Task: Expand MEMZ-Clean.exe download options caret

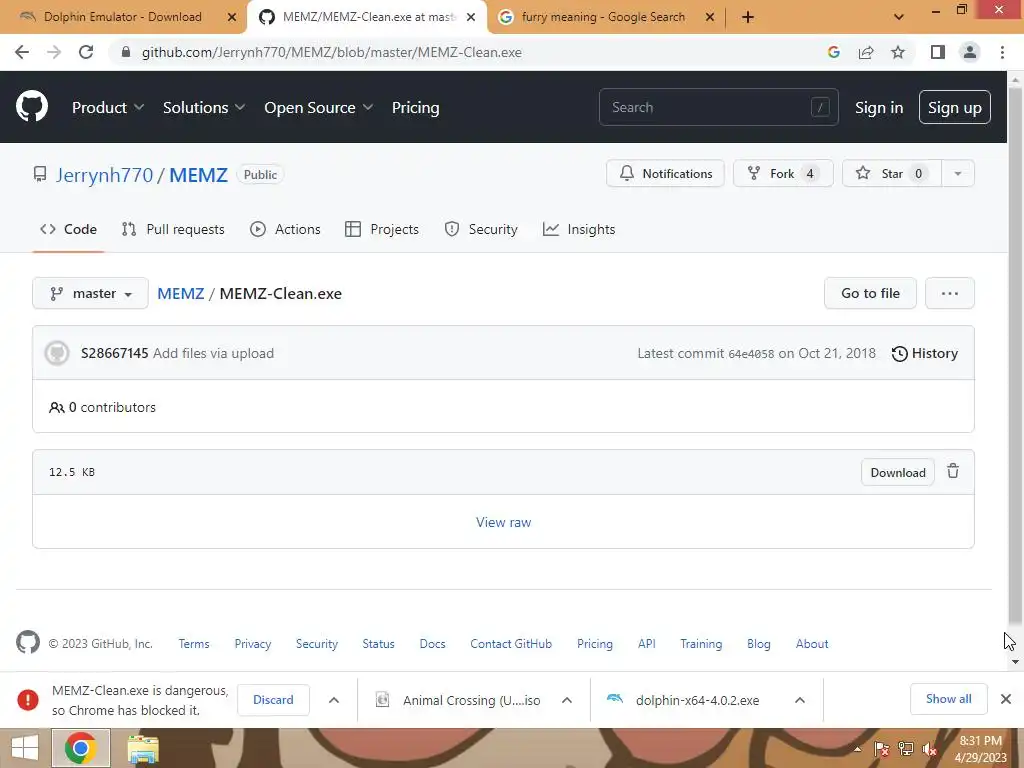Action: tap(334, 699)
